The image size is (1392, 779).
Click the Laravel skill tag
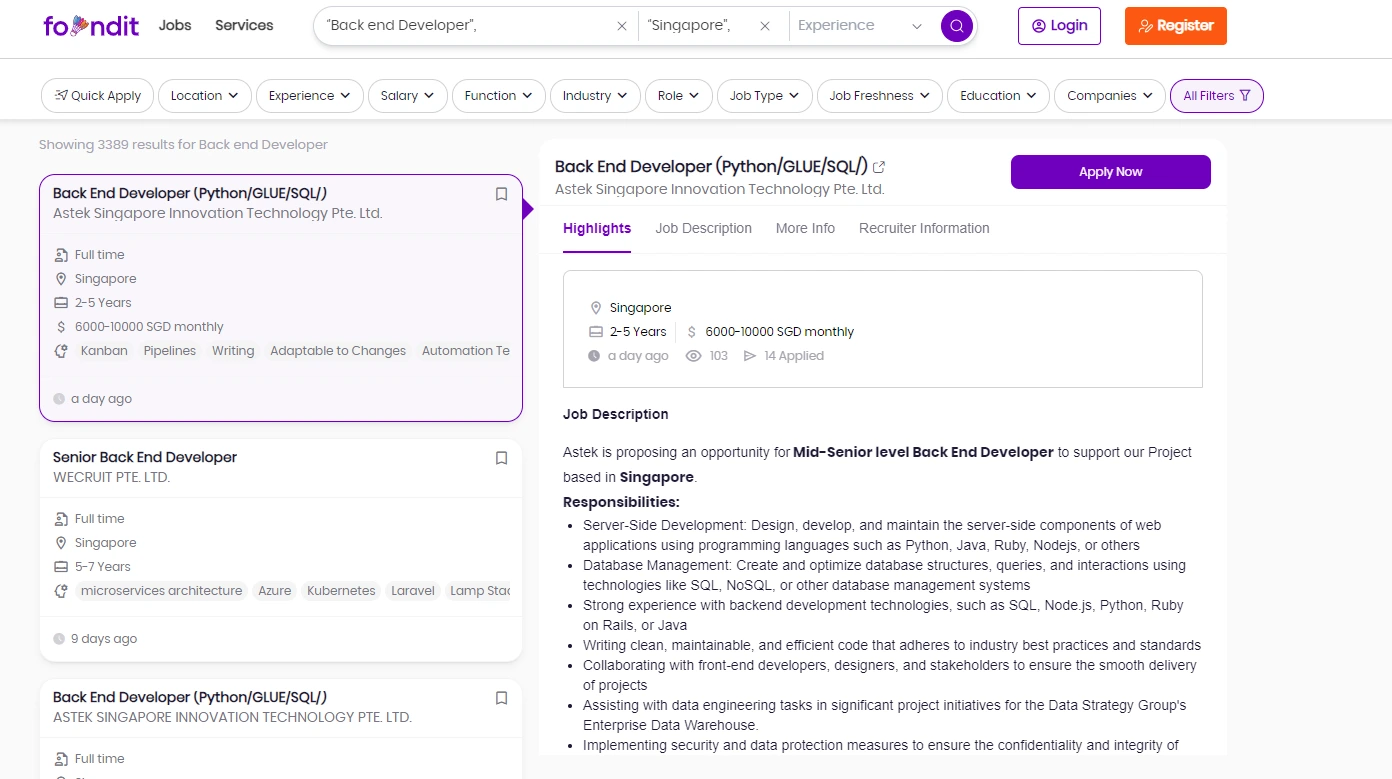tap(413, 591)
